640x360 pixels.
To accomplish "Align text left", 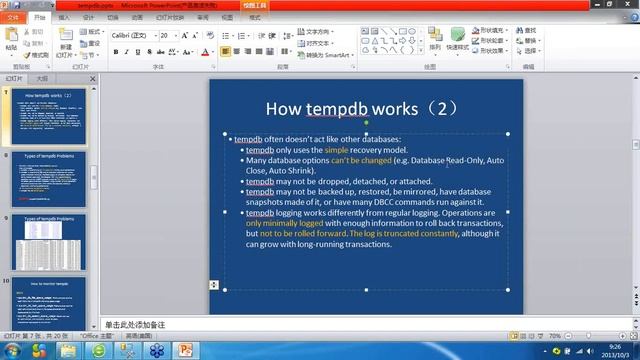I will (x=225, y=51).
